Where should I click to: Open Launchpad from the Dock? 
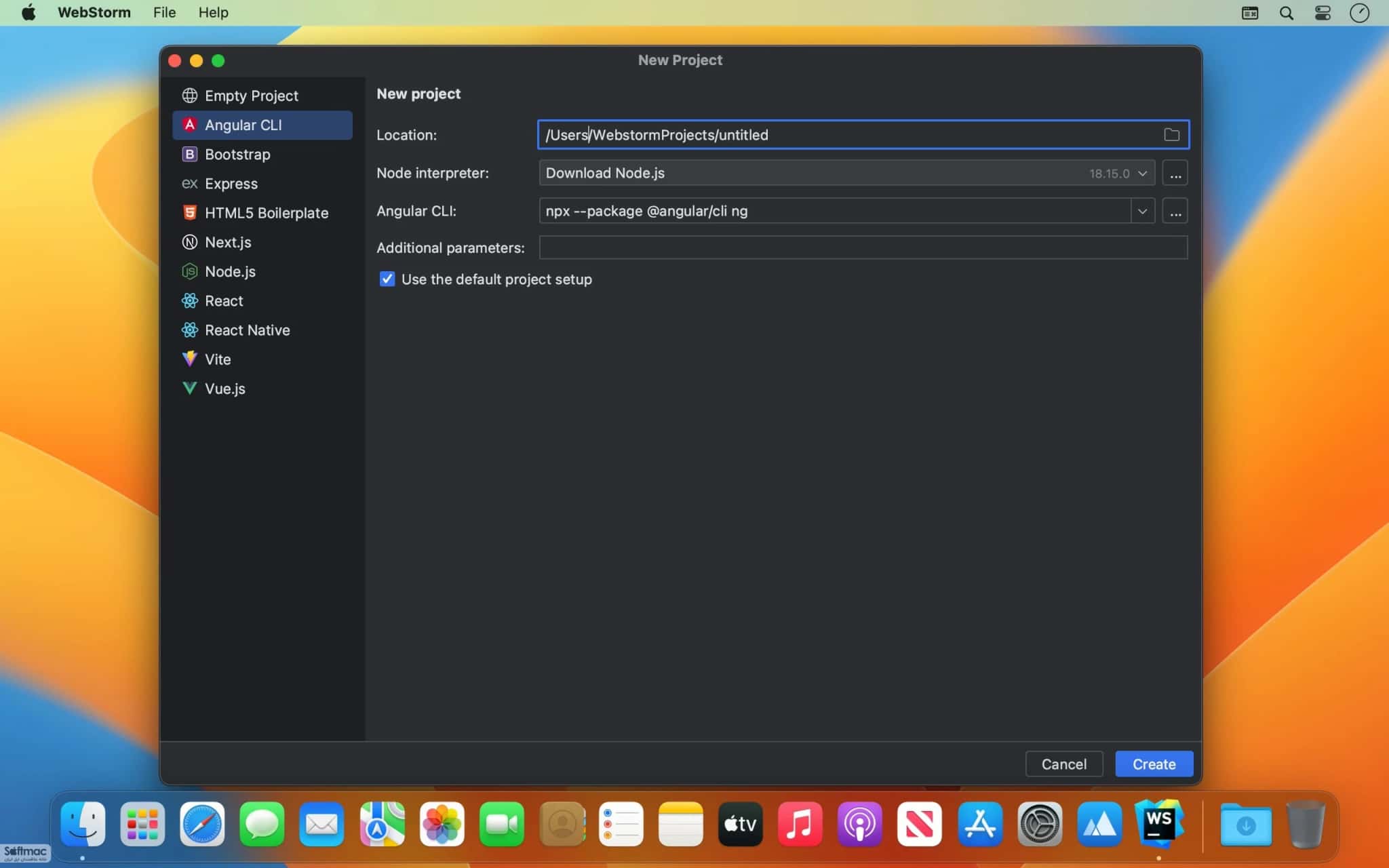142,824
